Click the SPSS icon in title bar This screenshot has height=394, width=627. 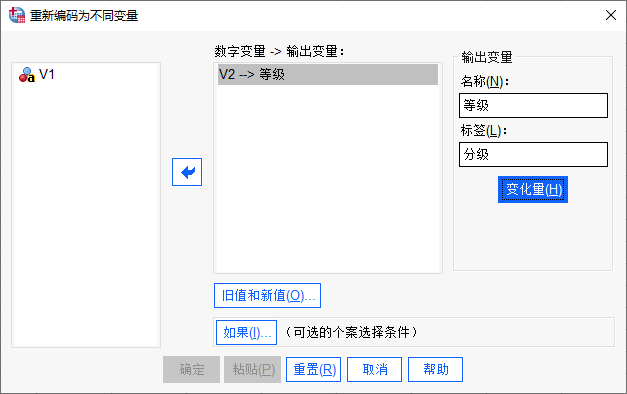click(17, 15)
